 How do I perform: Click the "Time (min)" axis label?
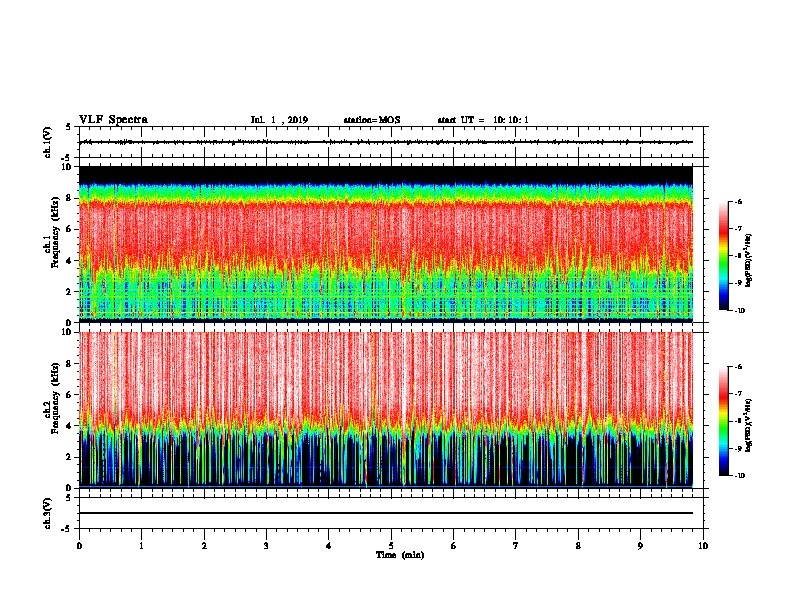[x=400, y=555]
